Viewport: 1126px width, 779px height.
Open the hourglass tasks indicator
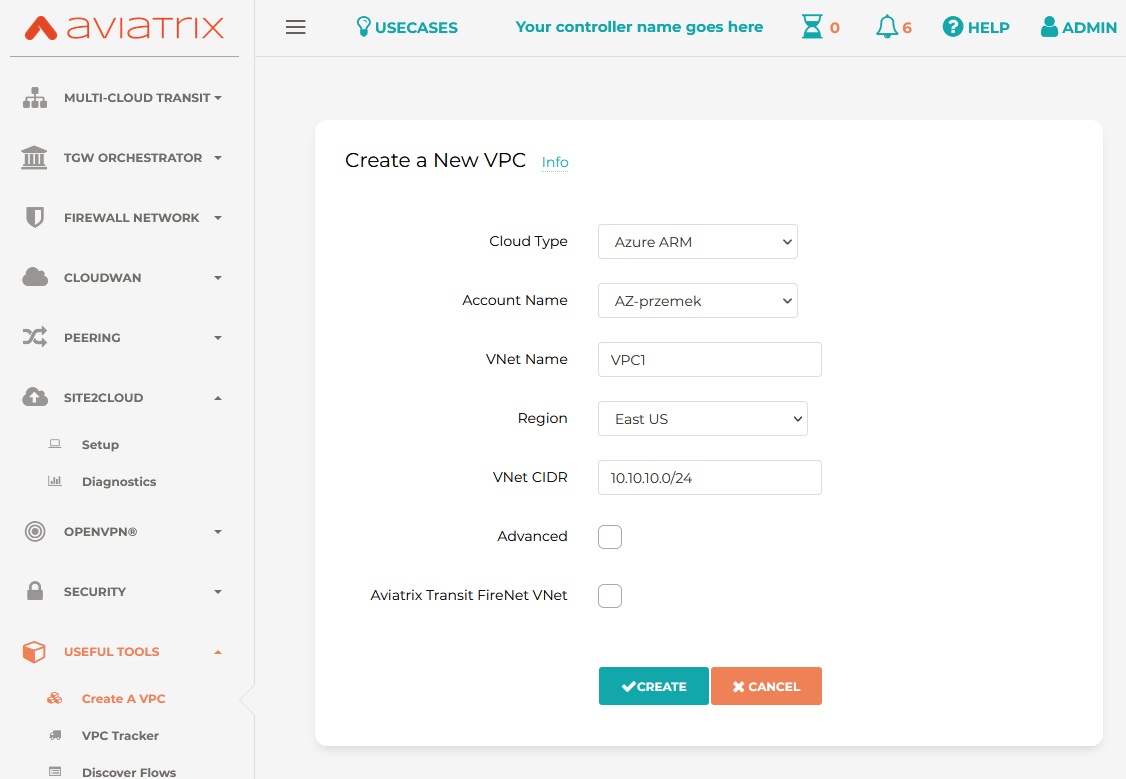pos(811,27)
